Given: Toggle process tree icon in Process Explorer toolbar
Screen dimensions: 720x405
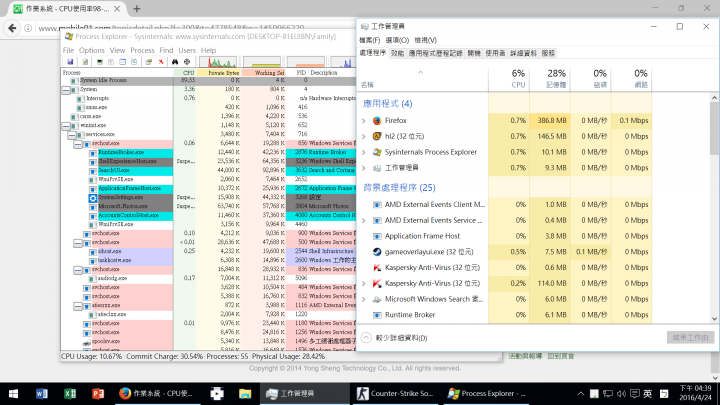Looking at the screenshot, I should pyautogui.click(x=111, y=62).
